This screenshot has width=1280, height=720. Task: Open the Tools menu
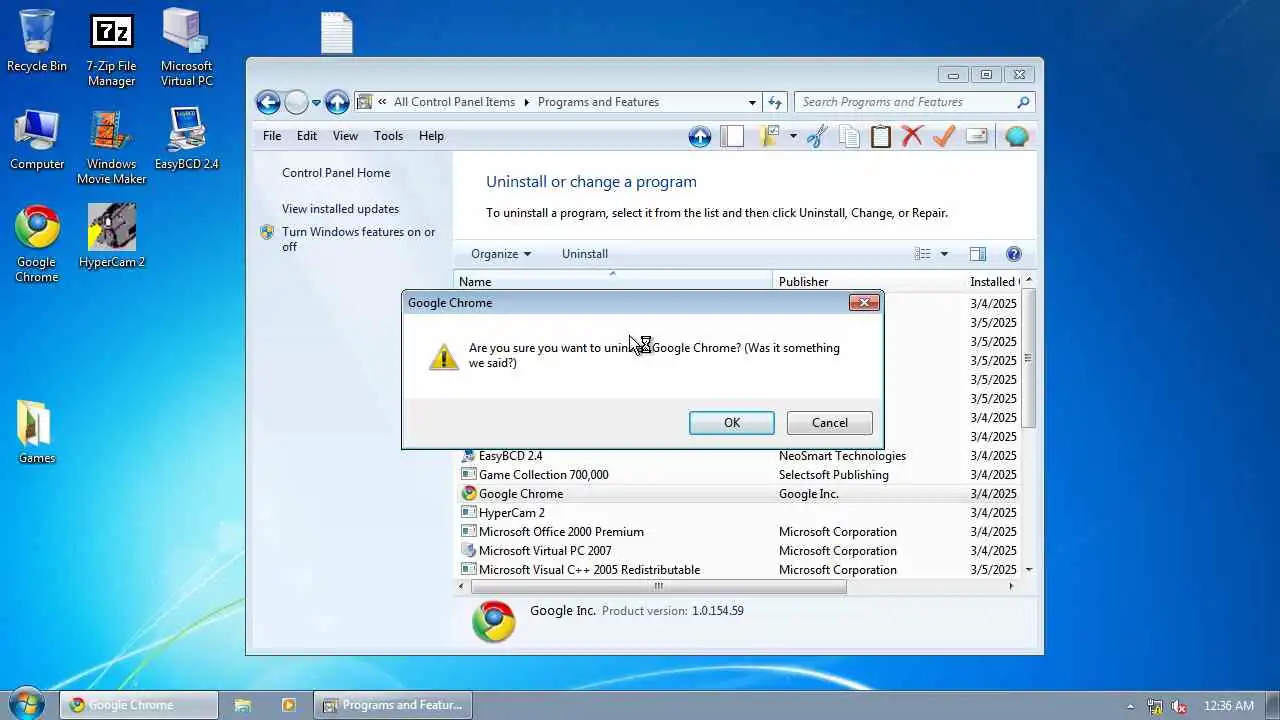[388, 136]
